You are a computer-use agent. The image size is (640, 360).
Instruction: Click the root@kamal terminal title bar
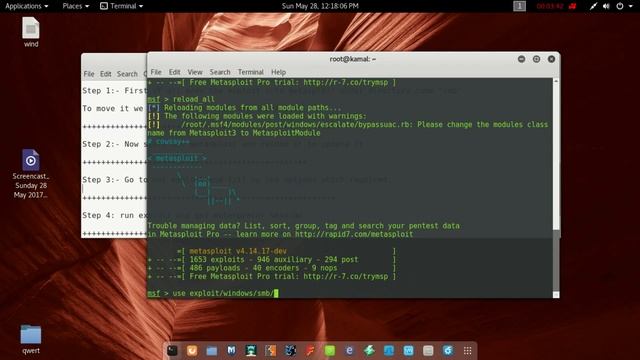(x=353, y=59)
